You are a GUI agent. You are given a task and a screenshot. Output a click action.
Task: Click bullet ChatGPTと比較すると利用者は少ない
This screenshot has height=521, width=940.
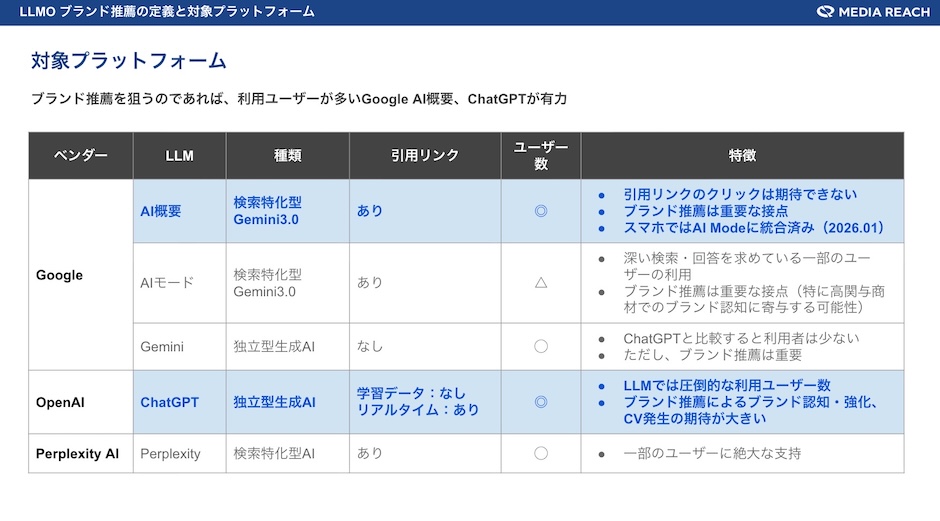[741, 338]
